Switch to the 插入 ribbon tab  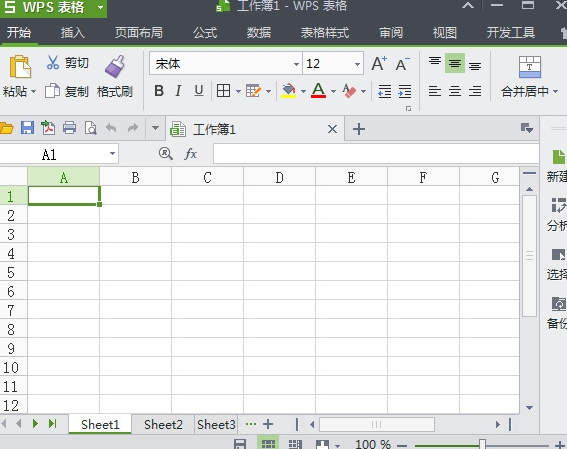(73, 33)
